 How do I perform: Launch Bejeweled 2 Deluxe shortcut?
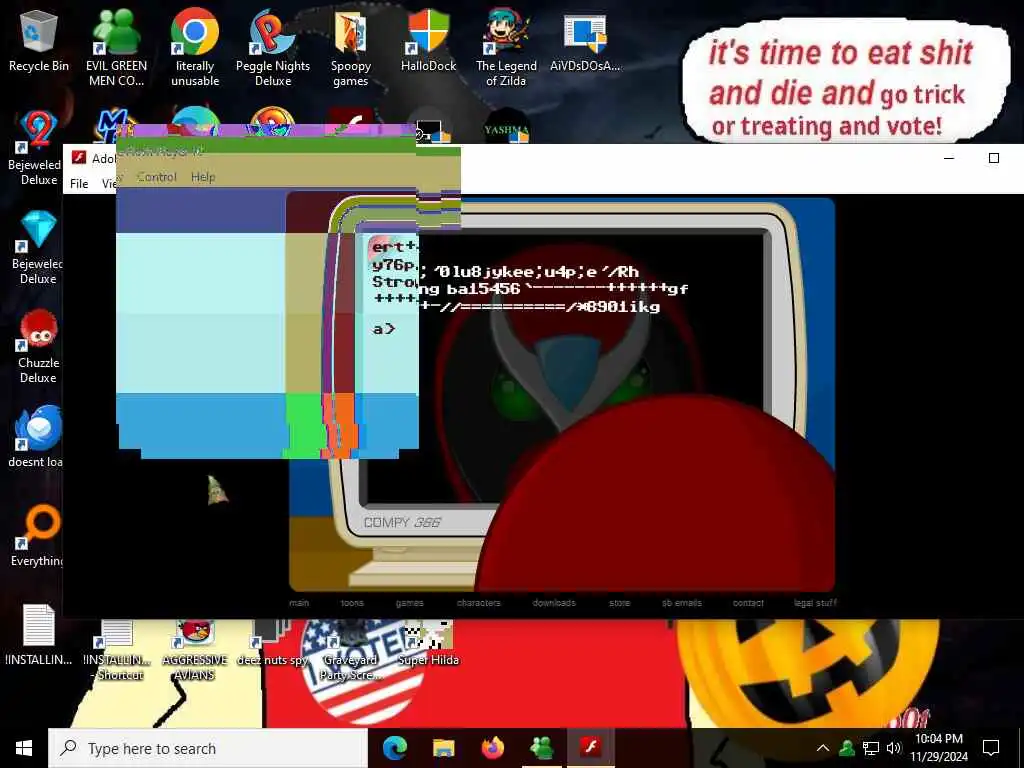coord(38,149)
